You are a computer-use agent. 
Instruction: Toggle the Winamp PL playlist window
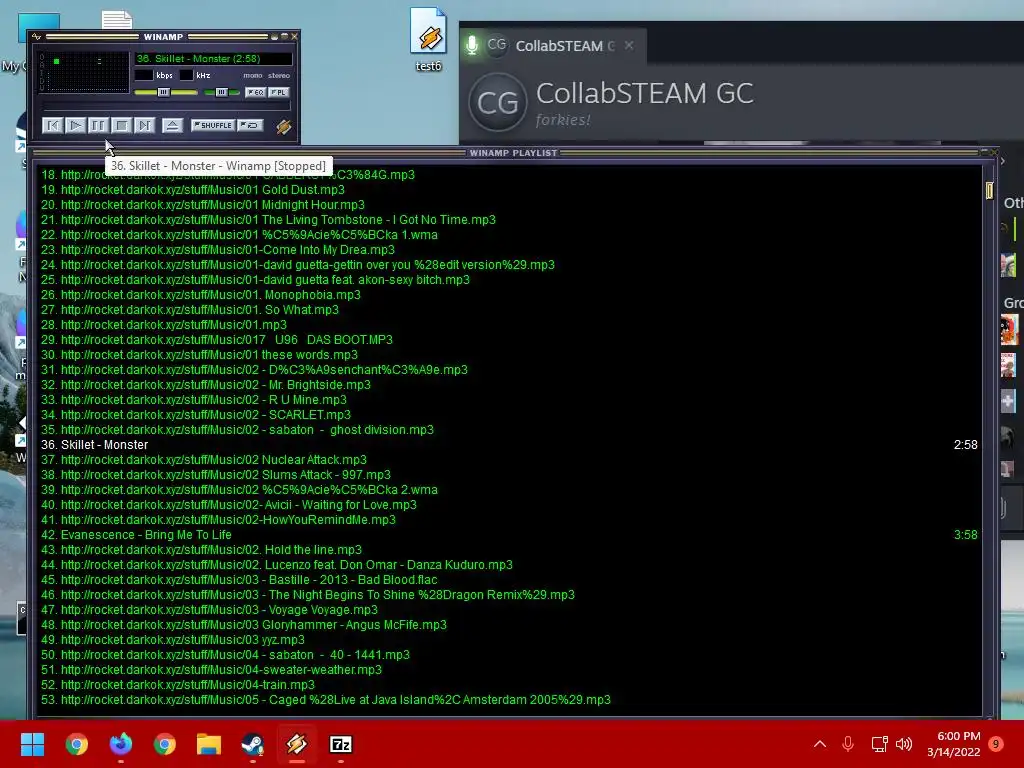click(x=278, y=92)
